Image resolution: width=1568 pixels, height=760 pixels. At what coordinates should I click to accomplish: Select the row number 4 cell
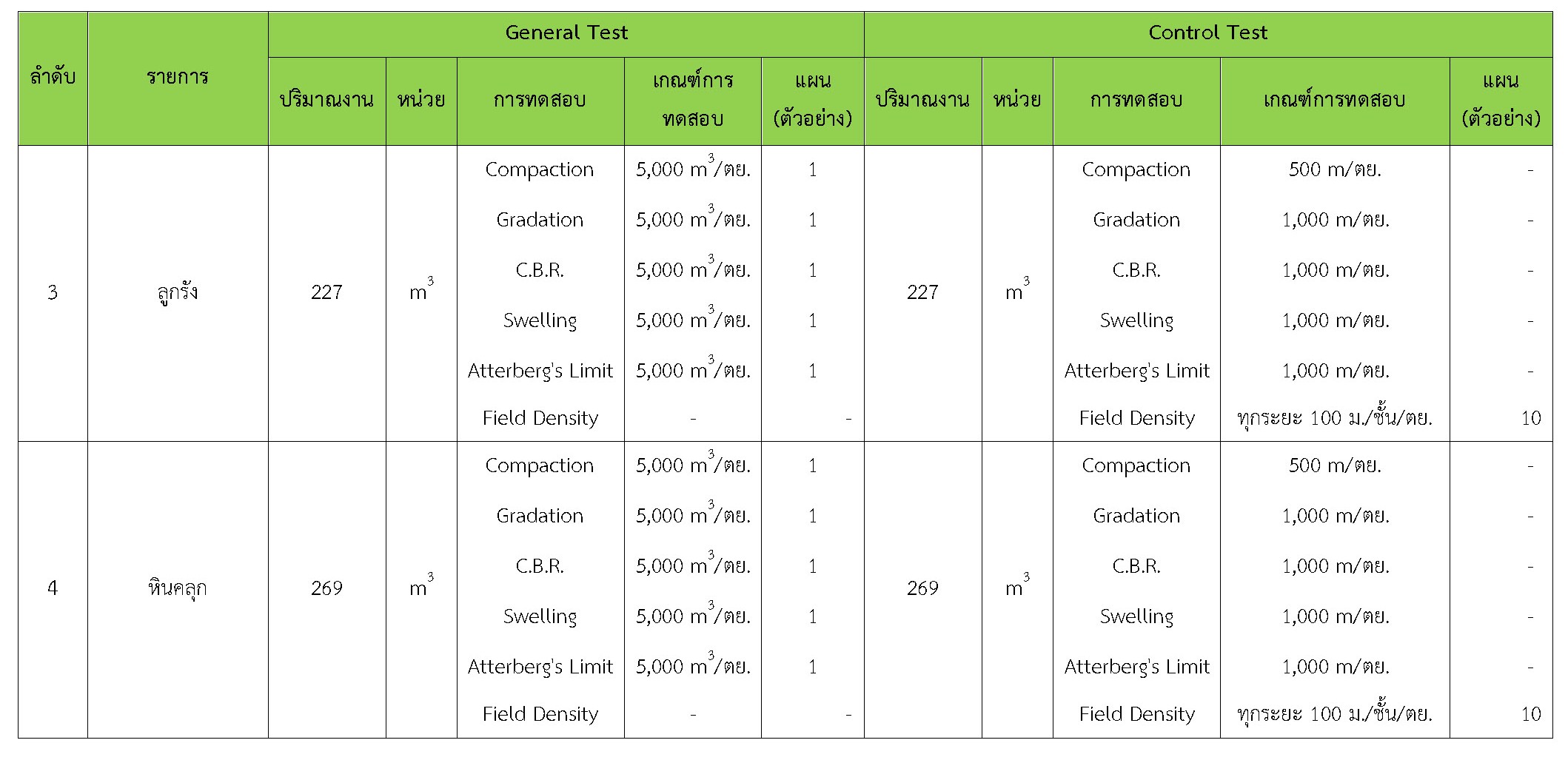pyautogui.click(x=53, y=589)
